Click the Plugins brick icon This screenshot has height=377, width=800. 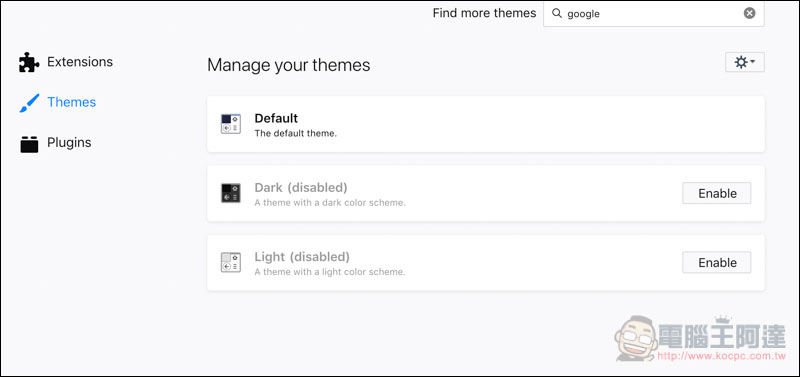(x=29, y=144)
